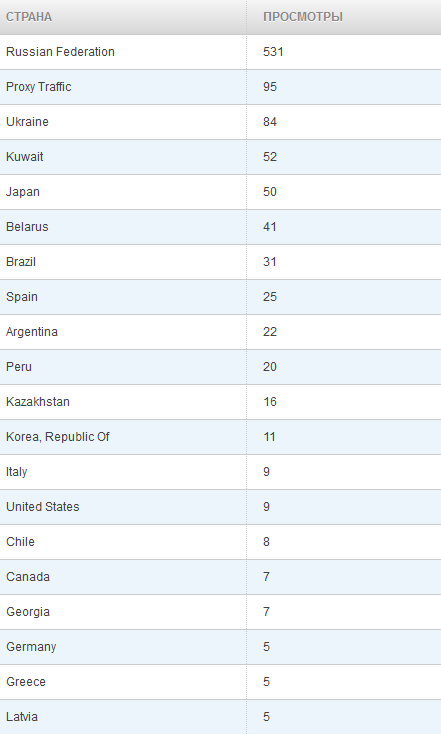Click the United States entry
Screen dimensions: 441x735
pos(43,507)
